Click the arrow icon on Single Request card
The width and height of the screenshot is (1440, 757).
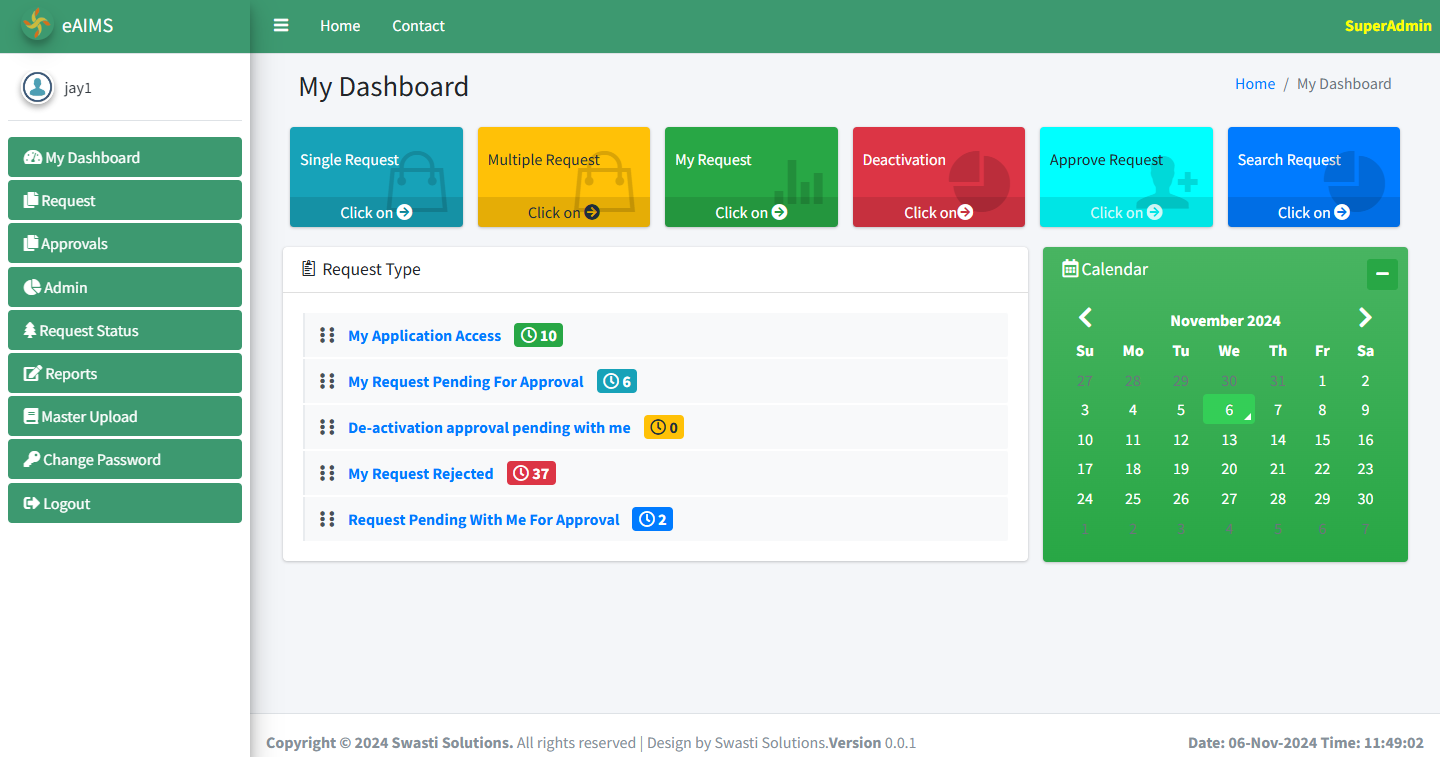404,212
